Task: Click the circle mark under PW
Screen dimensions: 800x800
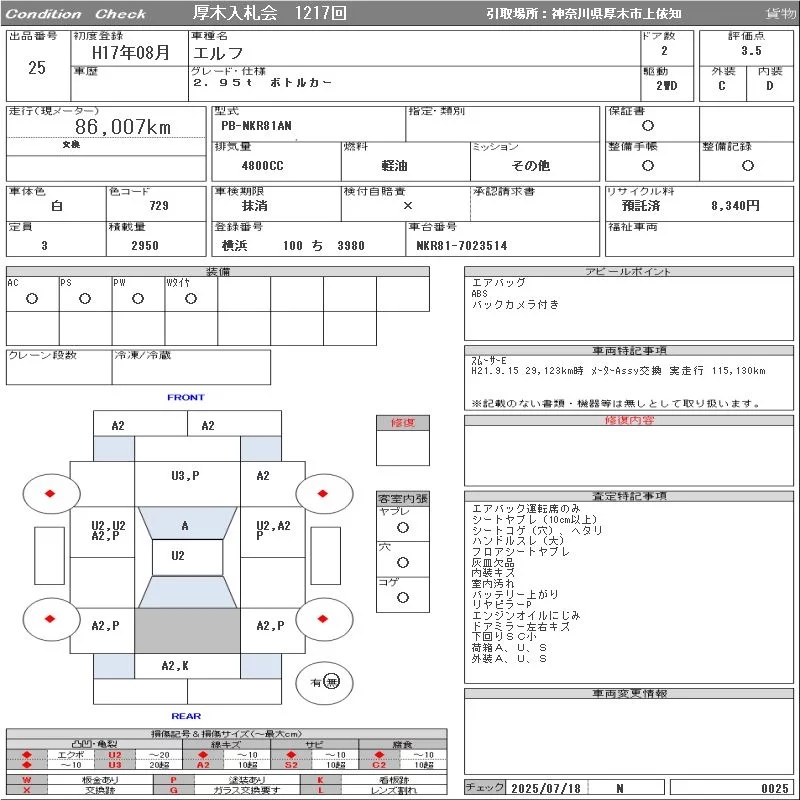Action: click(x=138, y=298)
